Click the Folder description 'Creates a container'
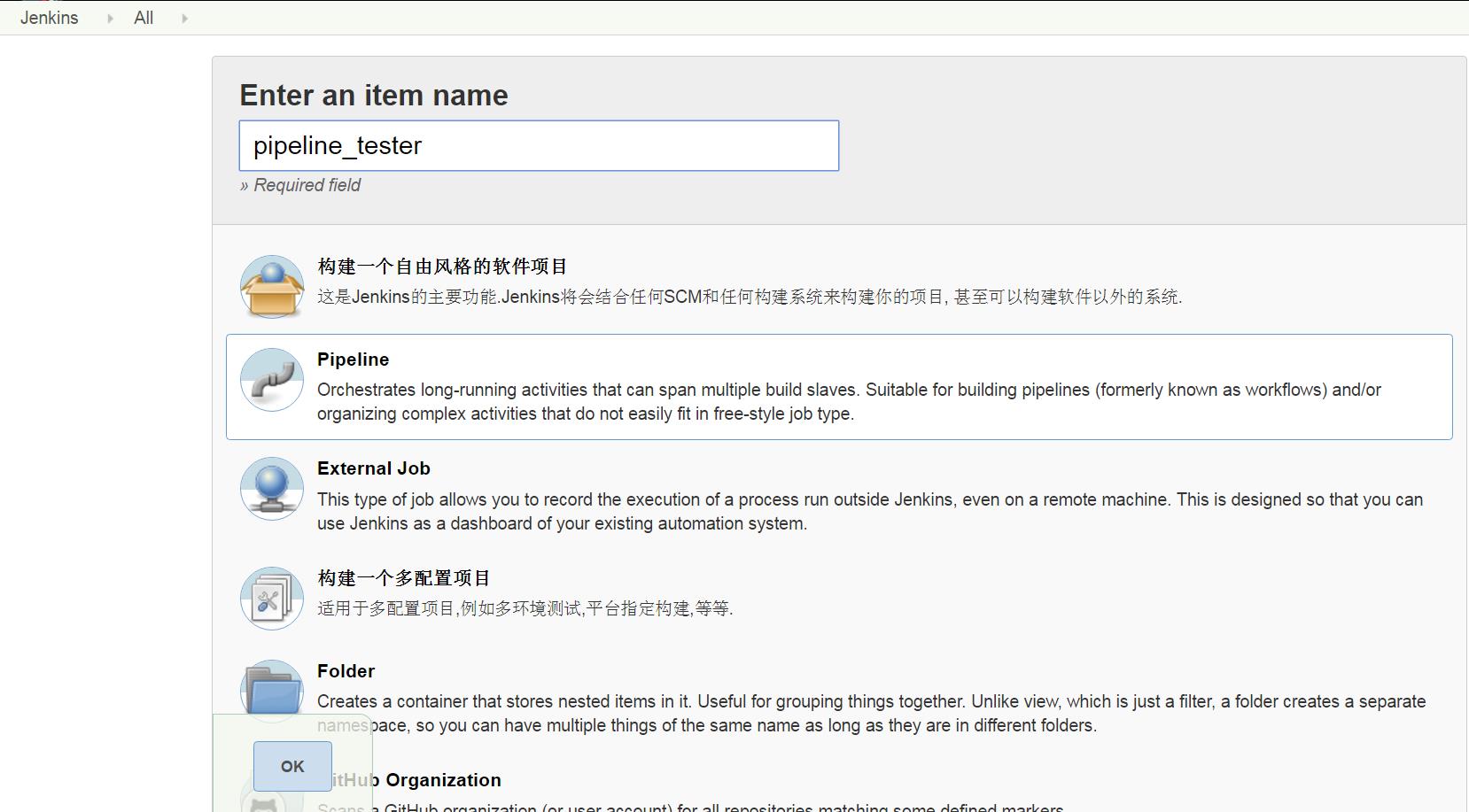Screen dimensions: 1469x812 click(x=872, y=714)
